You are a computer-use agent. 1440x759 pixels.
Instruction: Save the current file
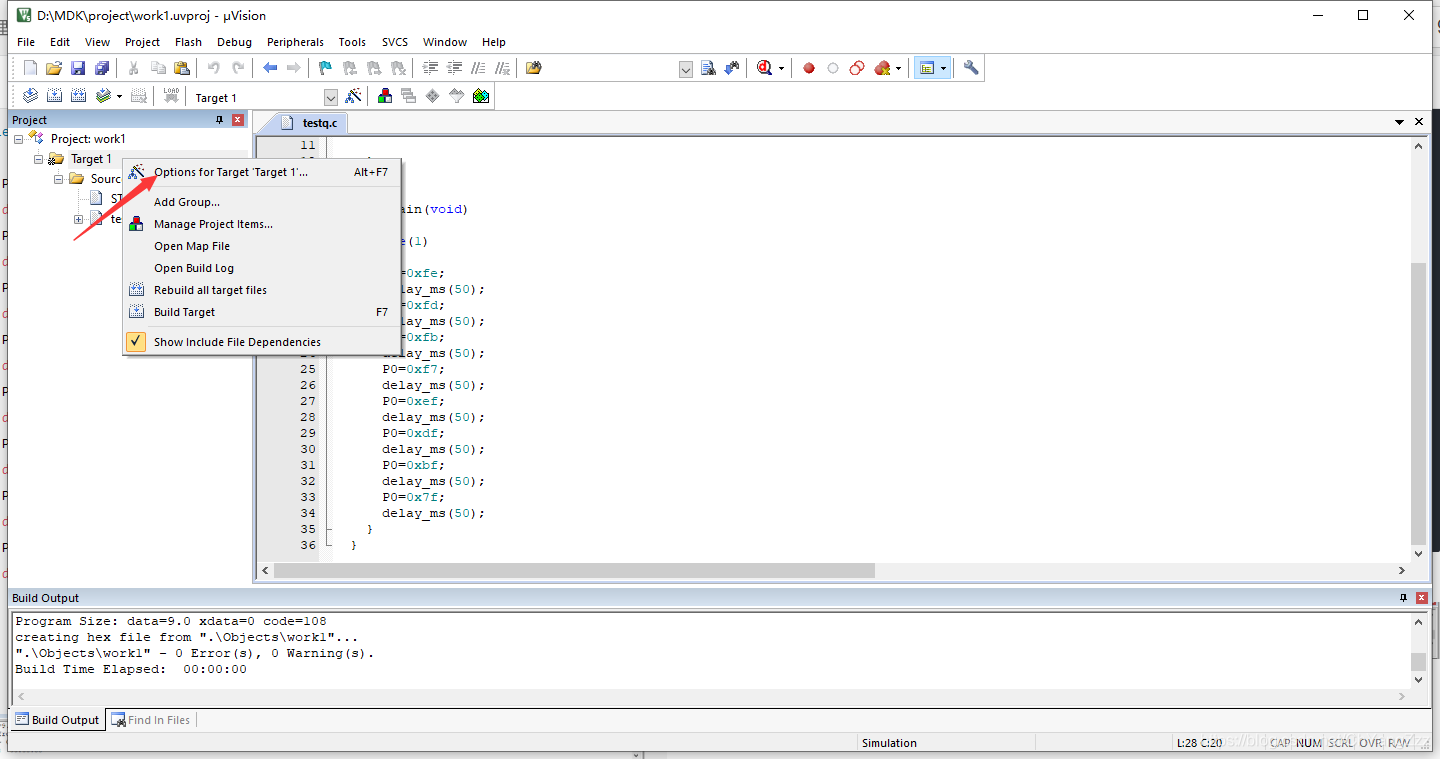point(78,68)
